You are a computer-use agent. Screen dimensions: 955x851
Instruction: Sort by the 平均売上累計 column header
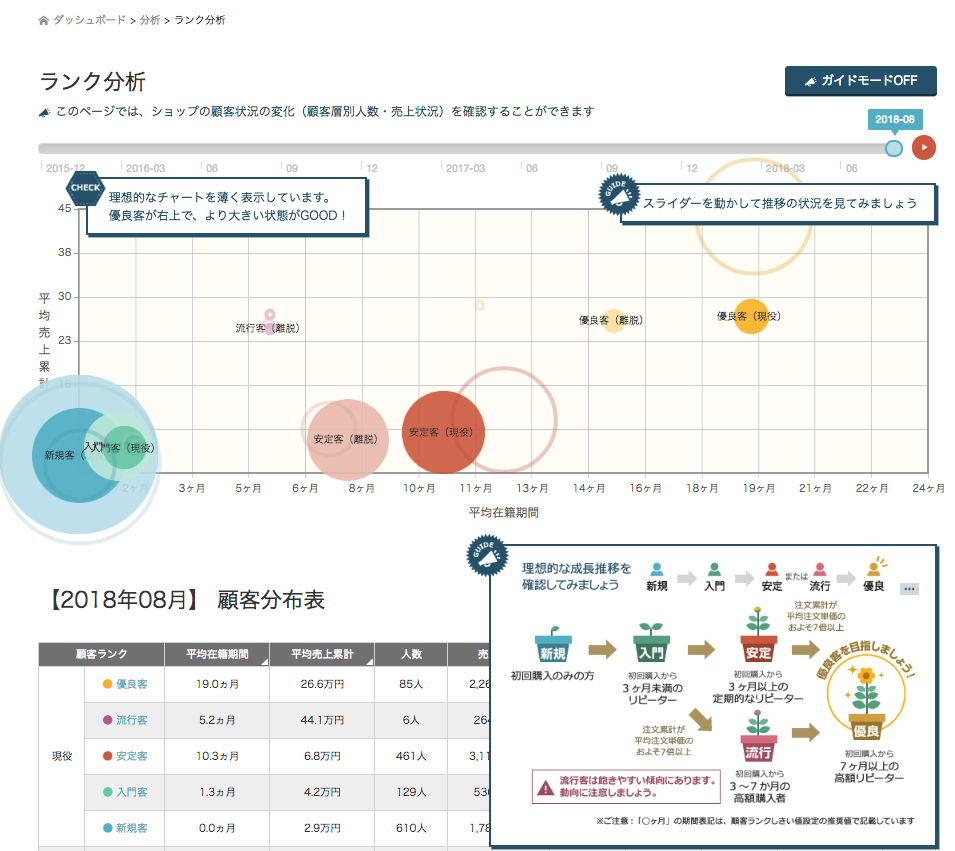tap(324, 655)
